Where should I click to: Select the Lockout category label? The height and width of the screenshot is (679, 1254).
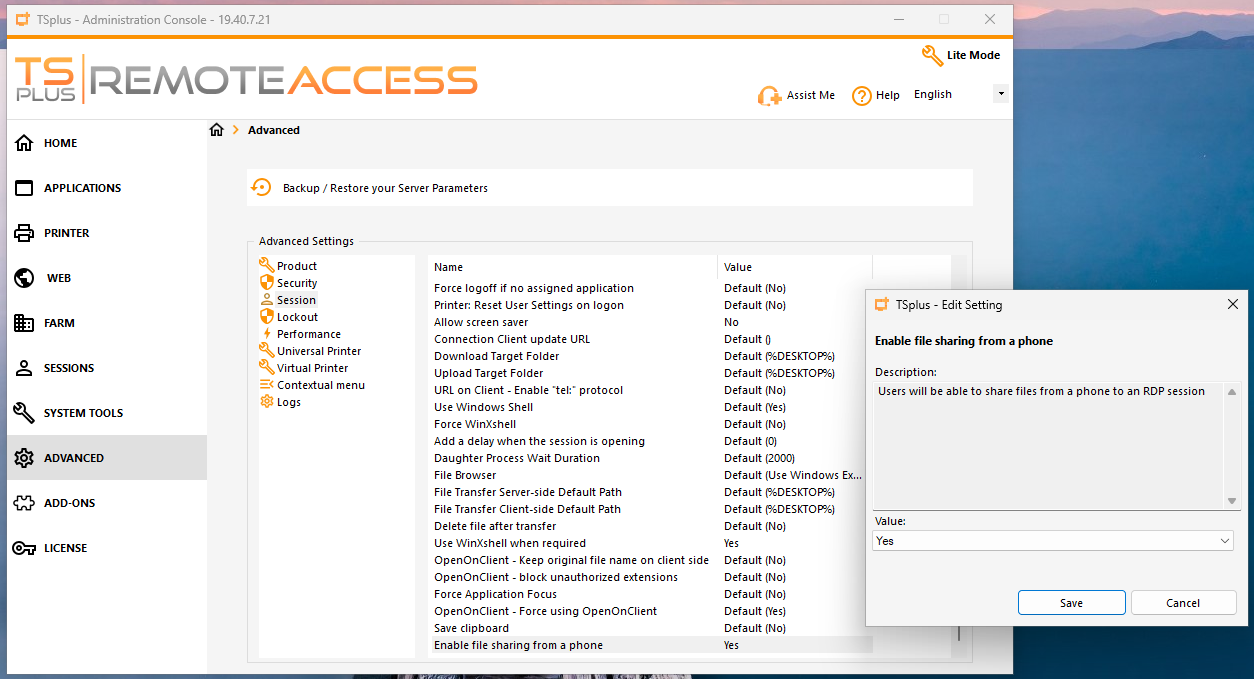pyautogui.click(x=297, y=317)
